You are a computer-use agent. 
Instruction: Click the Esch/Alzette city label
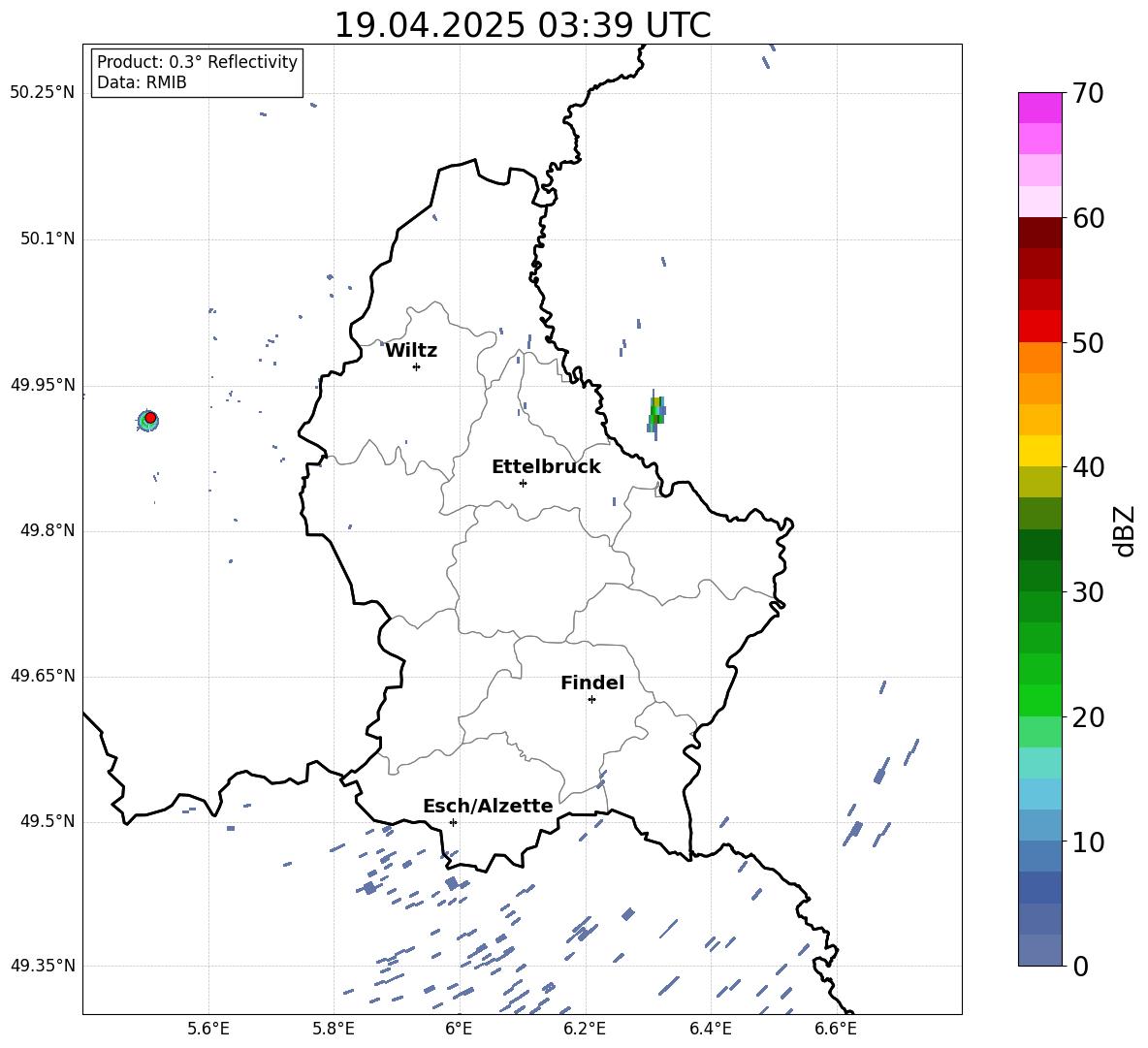tap(488, 806)
